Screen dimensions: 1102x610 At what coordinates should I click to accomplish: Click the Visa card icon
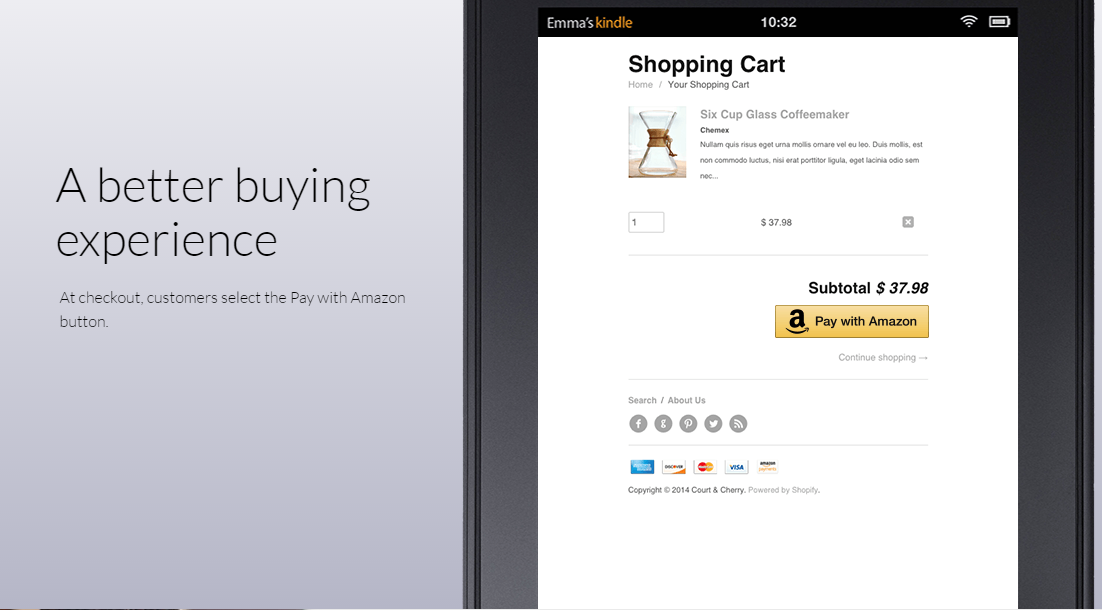[x=737, y=467]
